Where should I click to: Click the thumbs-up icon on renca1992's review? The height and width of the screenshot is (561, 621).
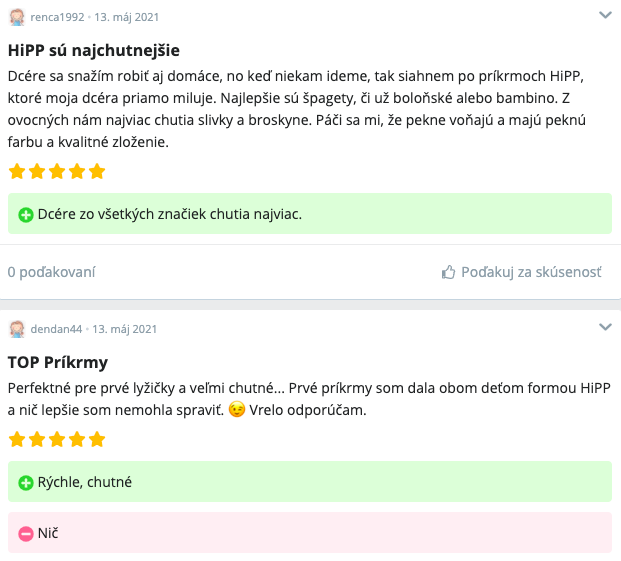(448, 272)
